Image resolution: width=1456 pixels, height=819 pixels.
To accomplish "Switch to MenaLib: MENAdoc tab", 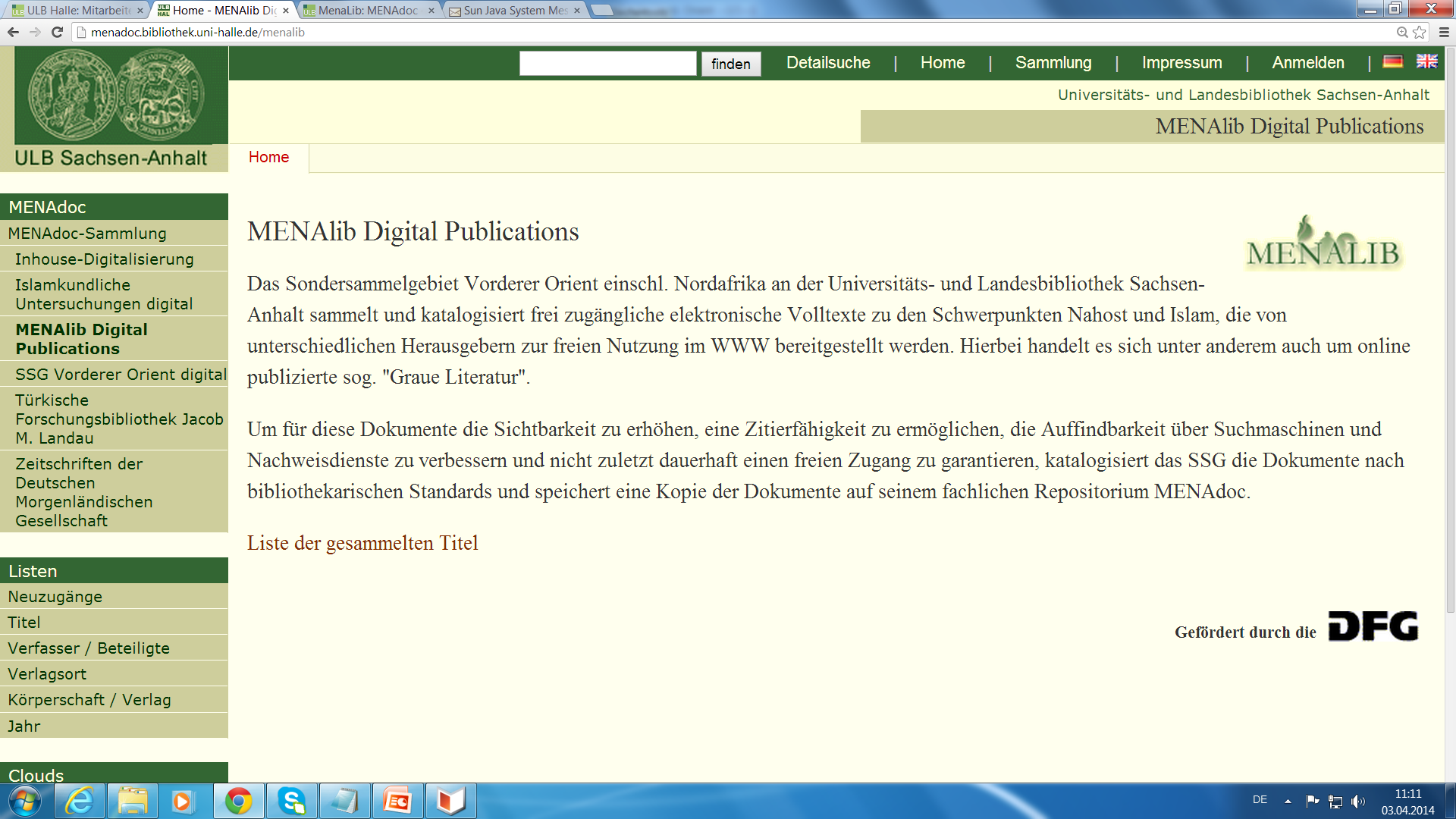I will pos(369,11).
